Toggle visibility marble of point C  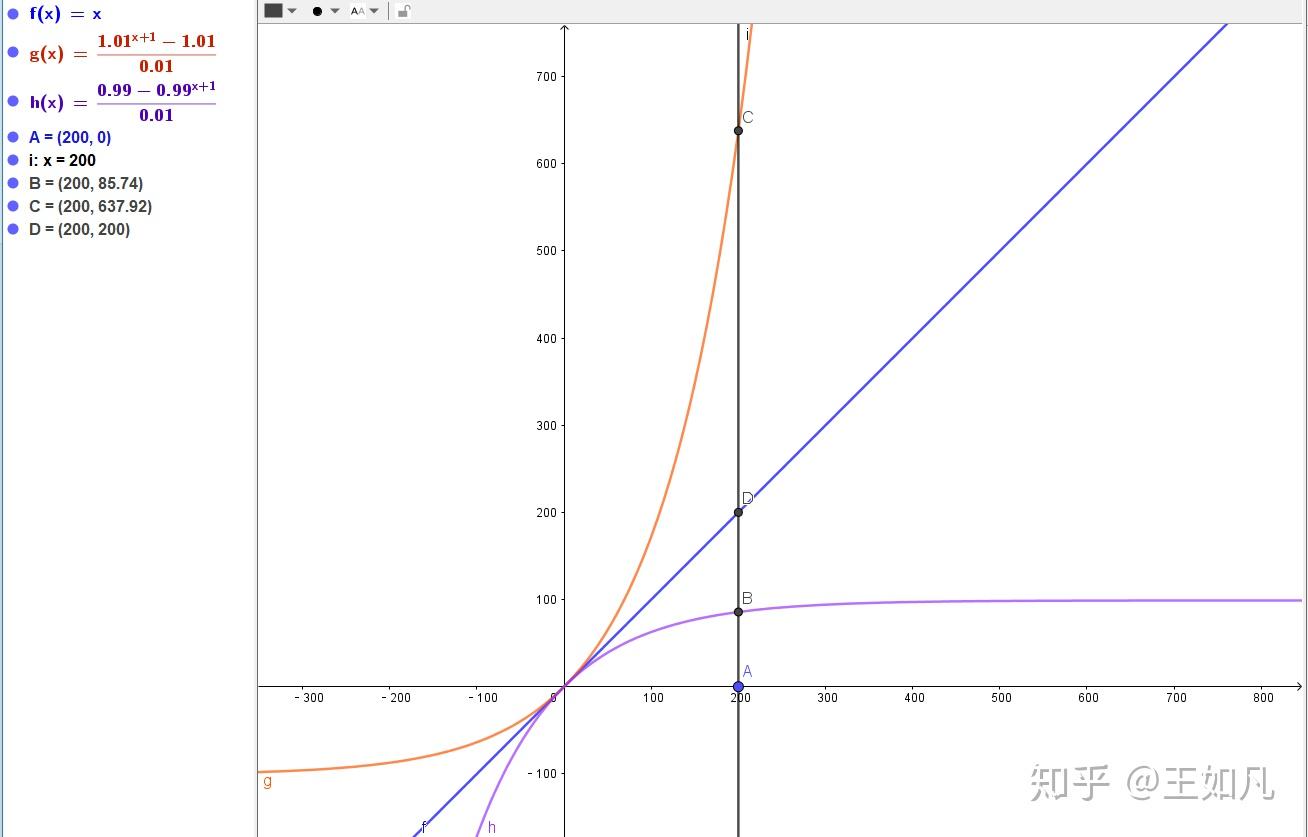13,206
